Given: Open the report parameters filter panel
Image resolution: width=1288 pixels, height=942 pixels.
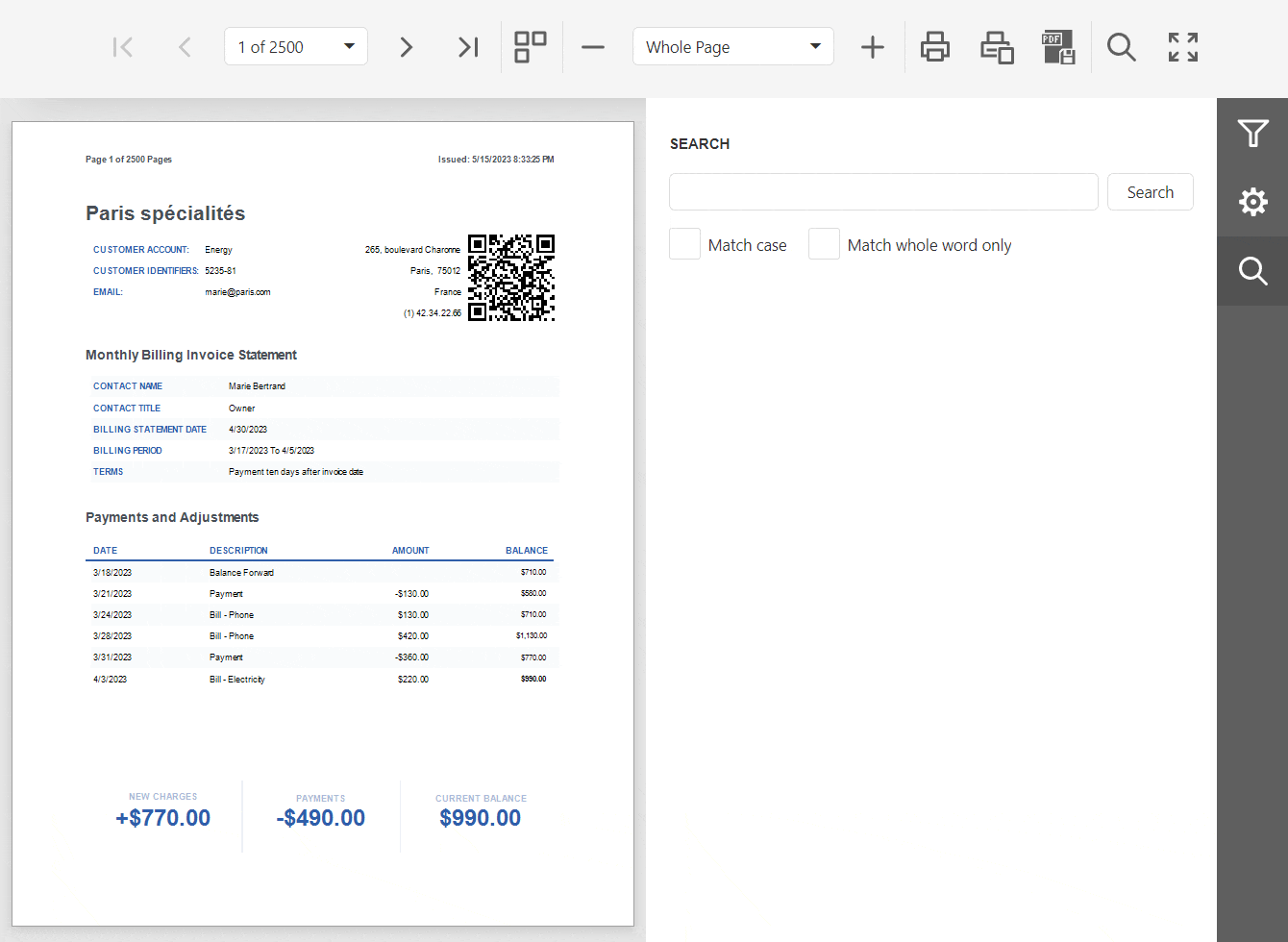Looking at the screenshot, I should coord(1252,134).
